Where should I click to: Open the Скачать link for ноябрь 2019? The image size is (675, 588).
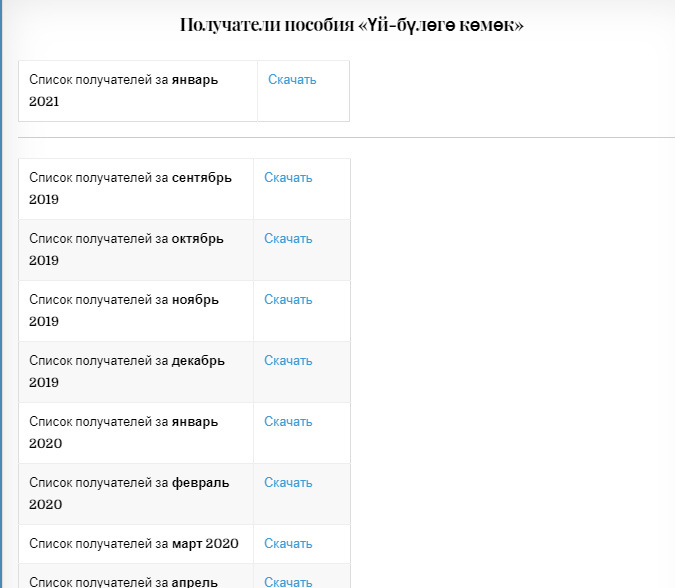pyautogui.click(x=288, y=300)
